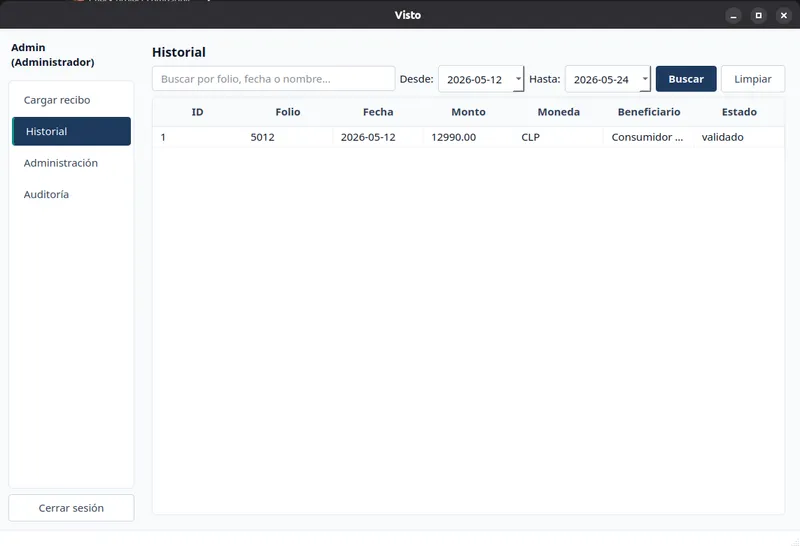Click the Cerrar sesión button
Viewport: 800px width, 546px height.
coord(71,508)
